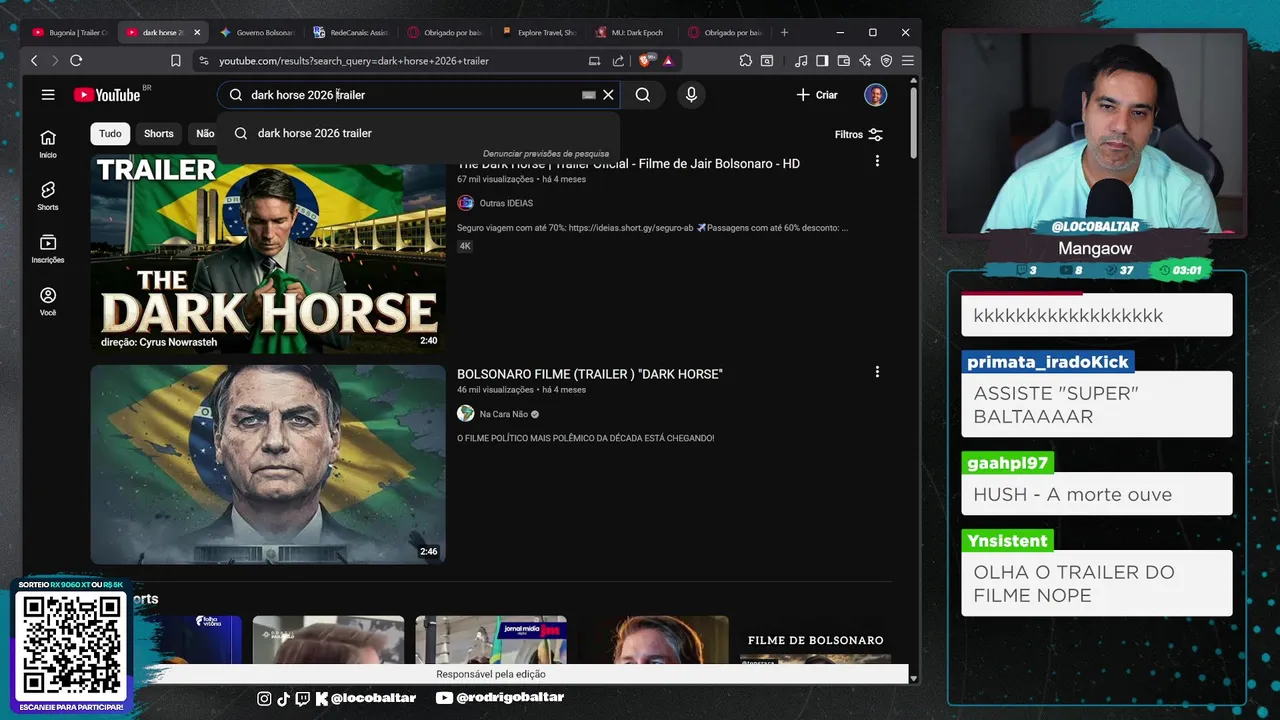Open the browser extensions puzzle icon
Viewport: 1280px width, 720px height.
pos(746,61)
